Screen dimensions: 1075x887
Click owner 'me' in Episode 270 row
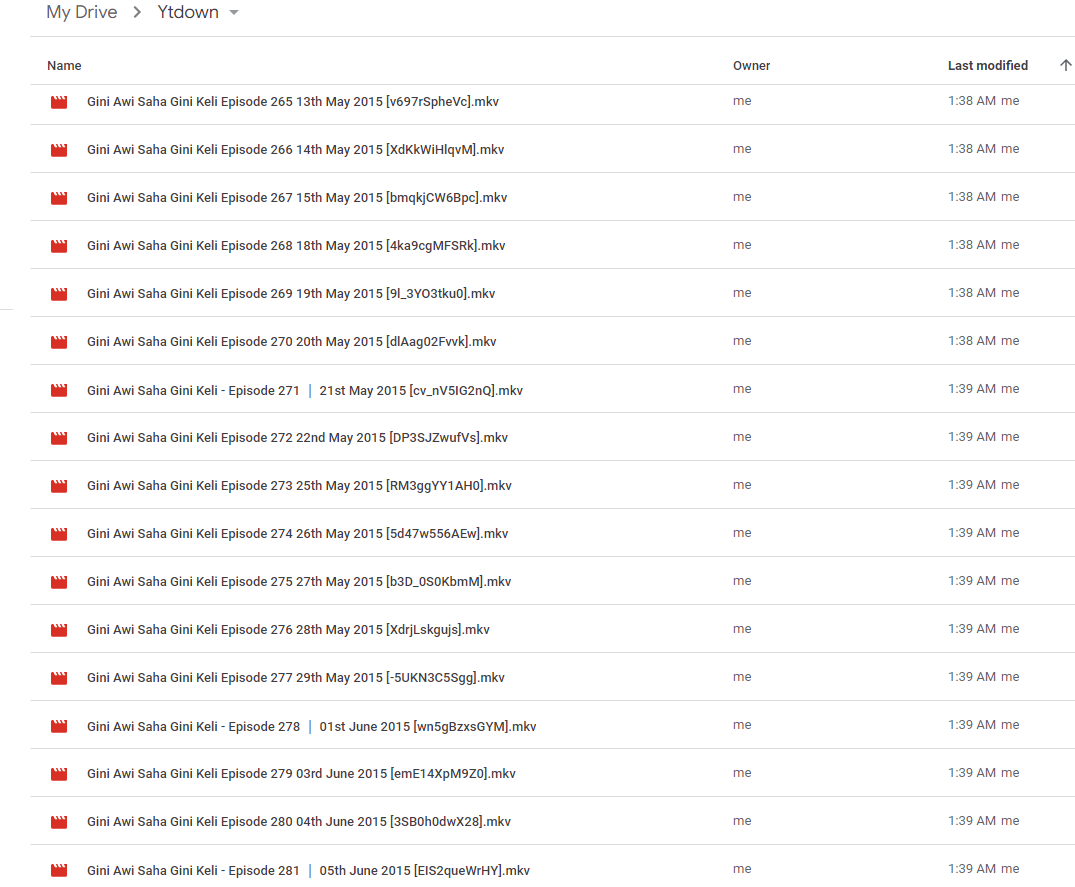coord(742,341)
